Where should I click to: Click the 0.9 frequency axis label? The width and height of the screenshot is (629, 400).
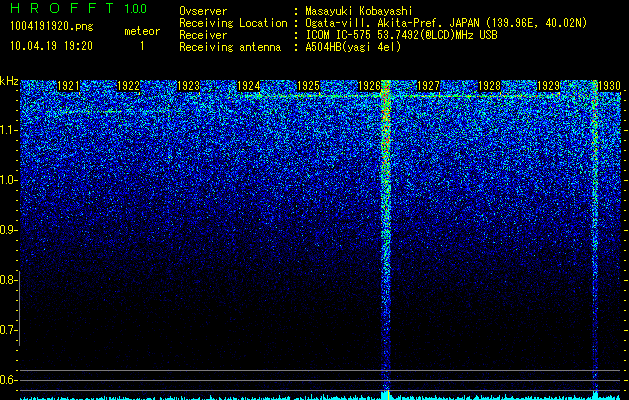pos(9,230)
